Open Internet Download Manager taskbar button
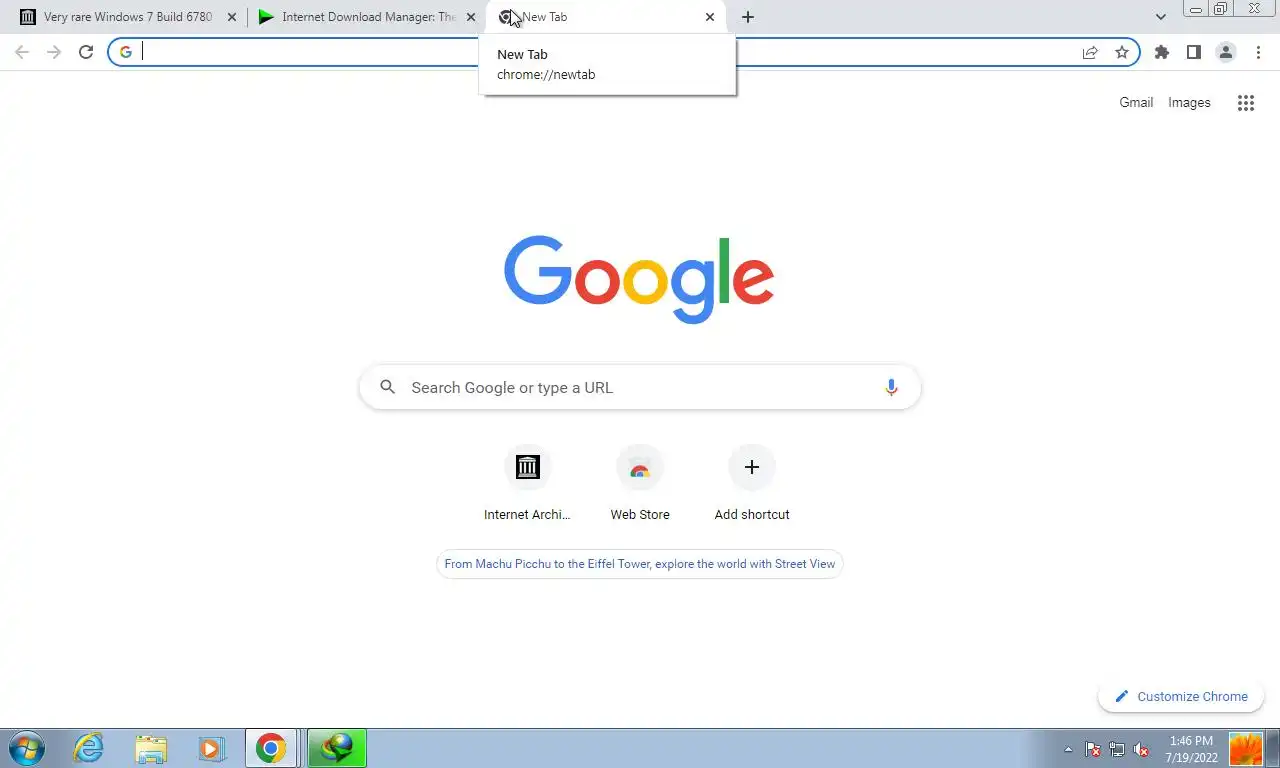Viewport: 1280px width, 768px height. 337,748
